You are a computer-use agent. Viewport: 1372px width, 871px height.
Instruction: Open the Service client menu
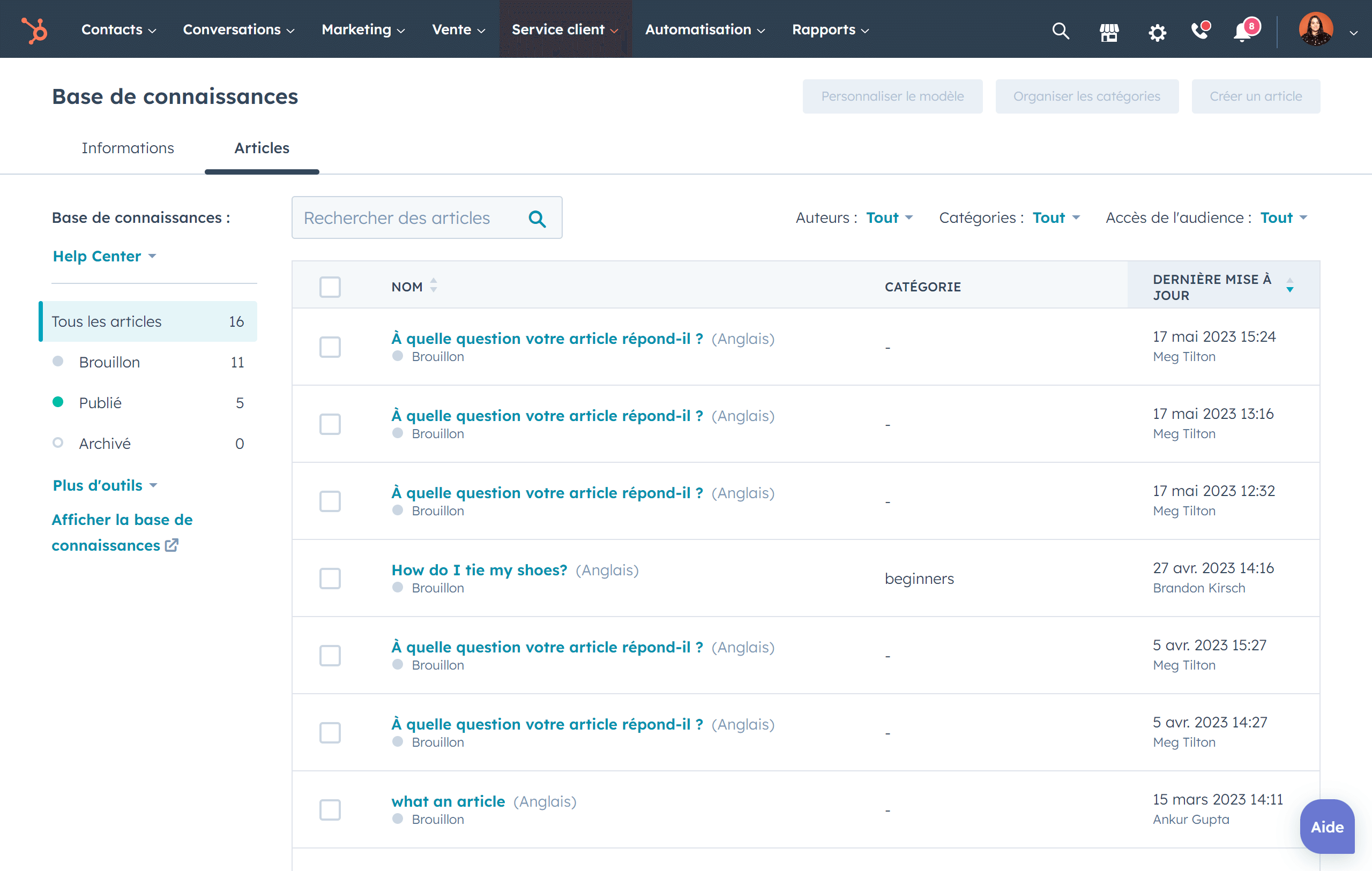pyautogui.click(x=565, y=29)
